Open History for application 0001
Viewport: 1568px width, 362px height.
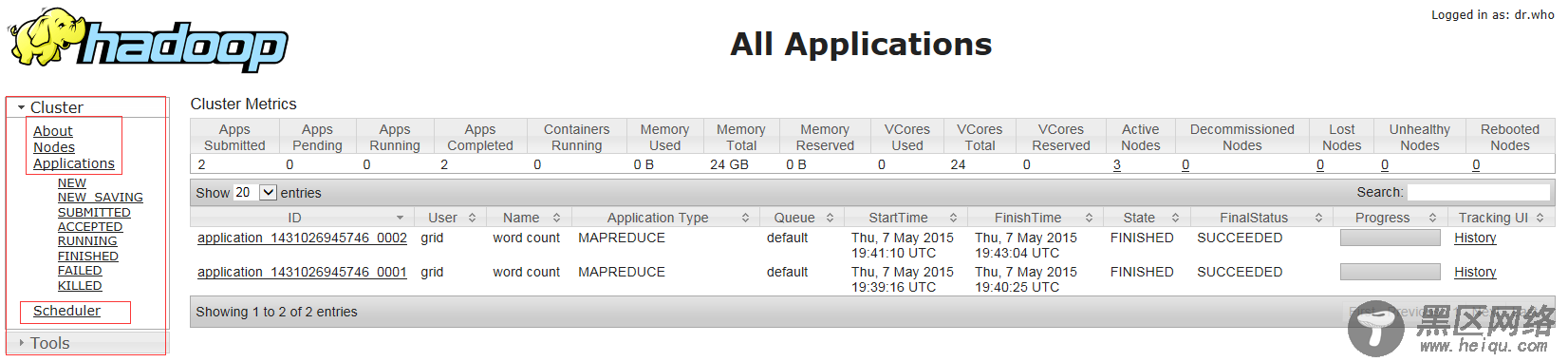(1475, 272)
